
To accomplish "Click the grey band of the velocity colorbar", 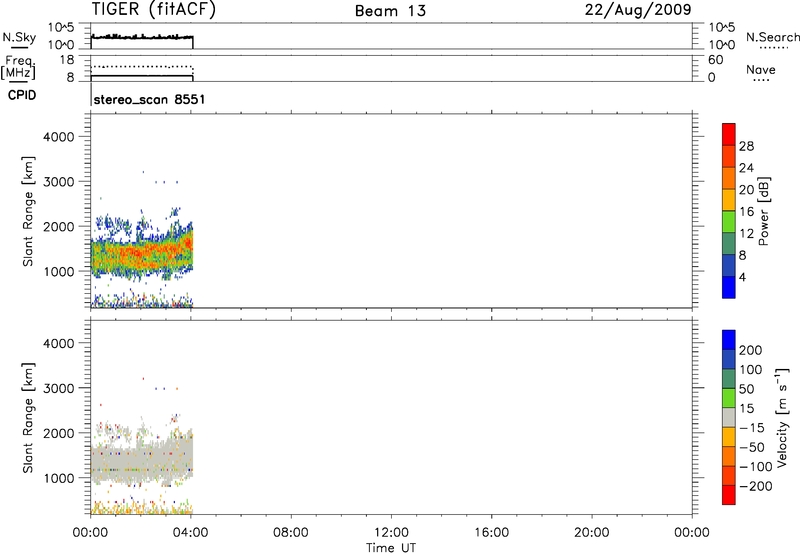I will 729,417.
